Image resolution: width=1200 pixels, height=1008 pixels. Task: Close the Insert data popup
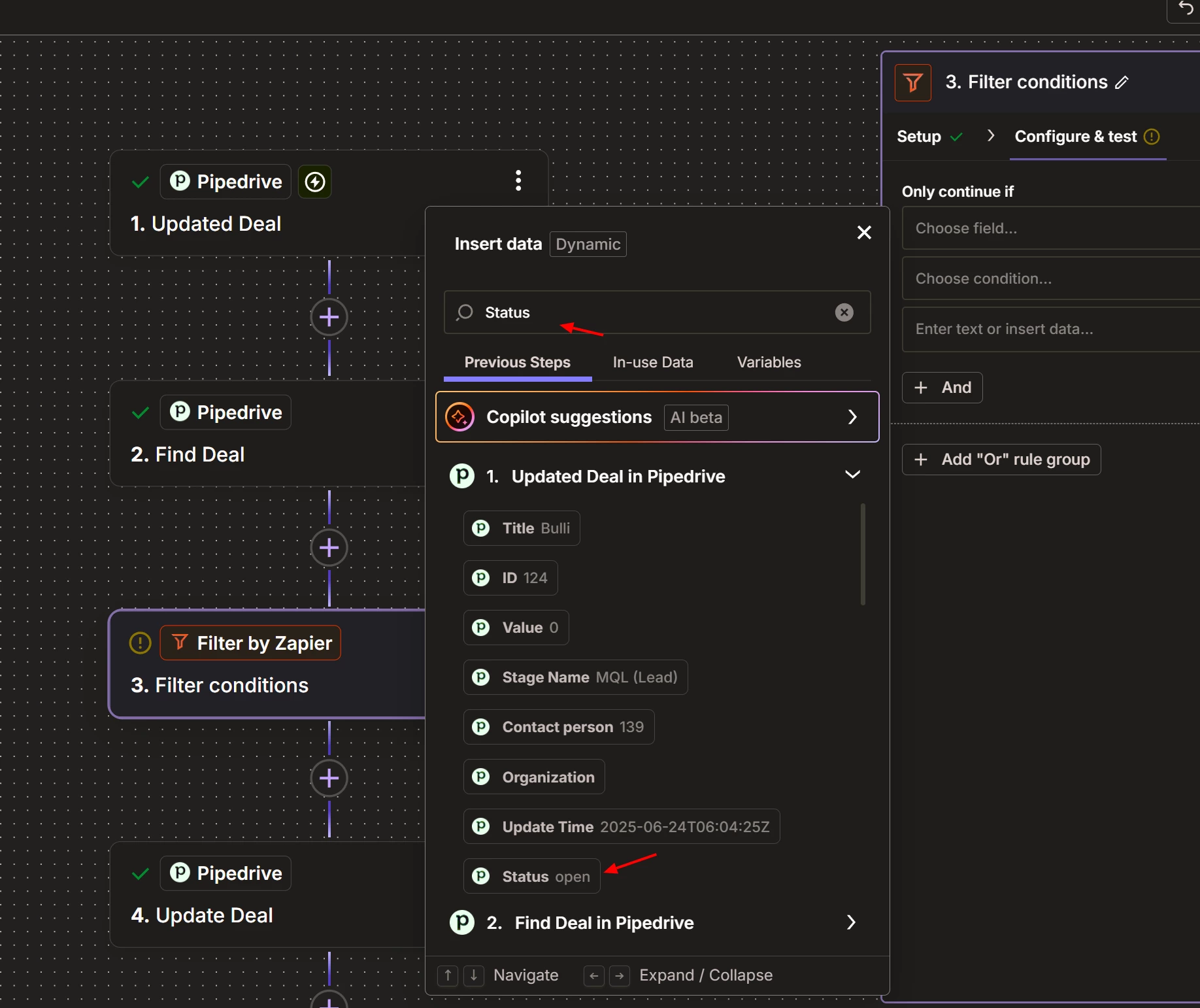point(864,233)
